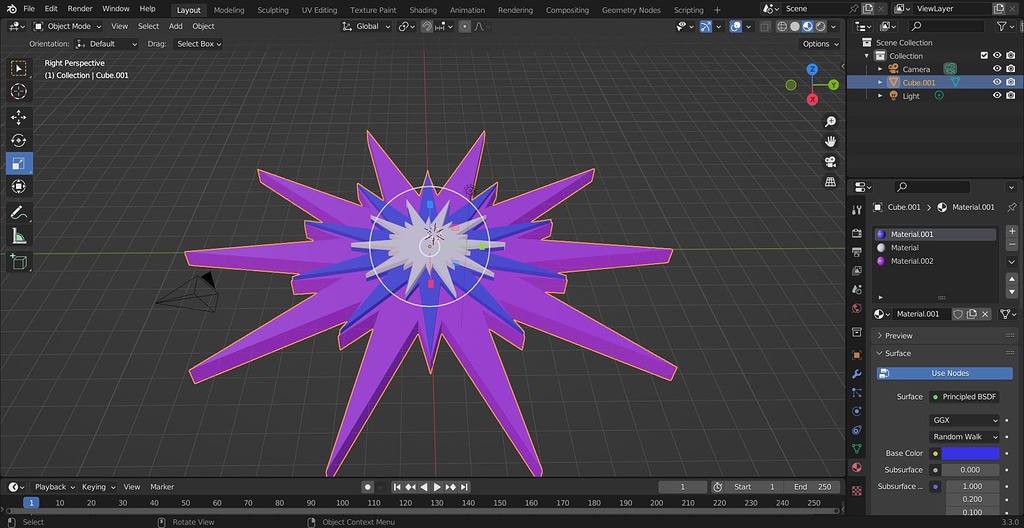Click the zoom magnifier viewport icon
Screen dimensions: 1024x528
tap(830, 122)
